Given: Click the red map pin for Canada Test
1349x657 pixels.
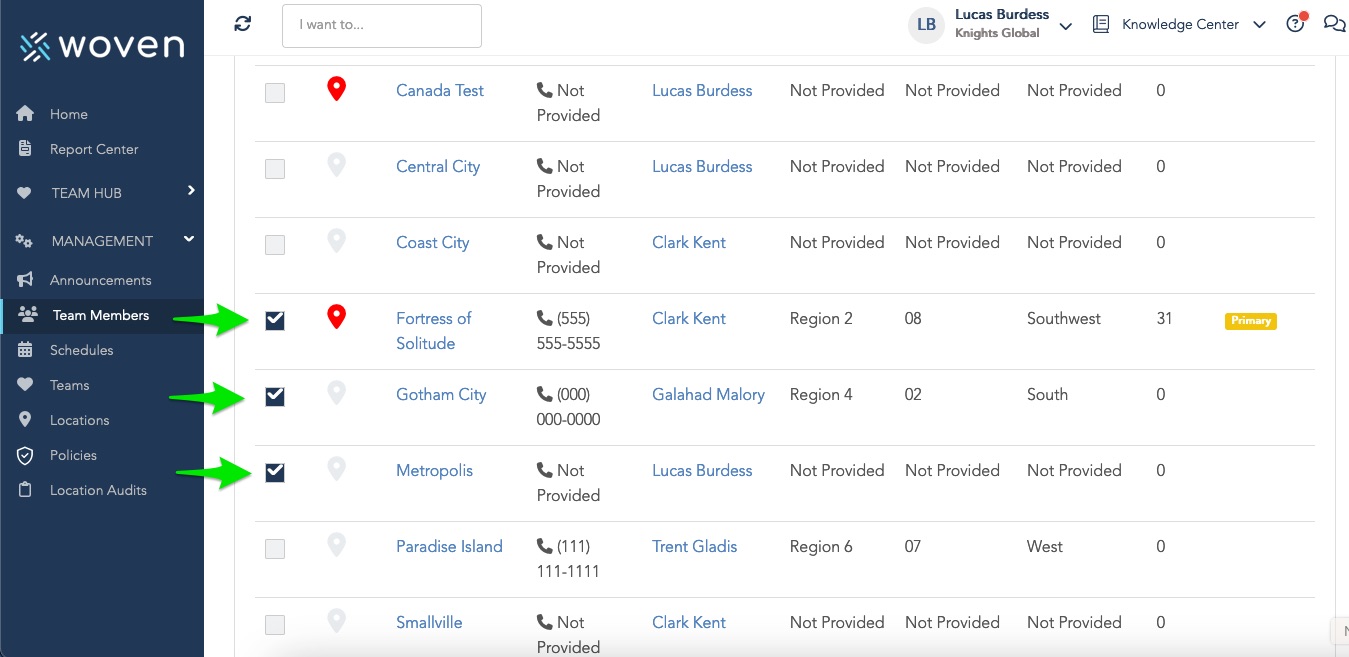Looking at the screenshot, I should click(x=337, y=90).
